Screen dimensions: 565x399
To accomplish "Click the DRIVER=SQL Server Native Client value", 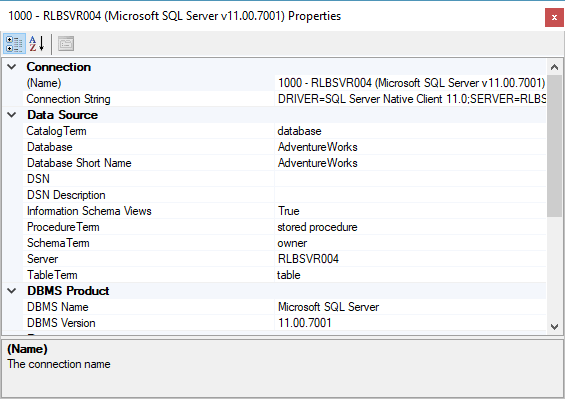I will tap(412, 99).
